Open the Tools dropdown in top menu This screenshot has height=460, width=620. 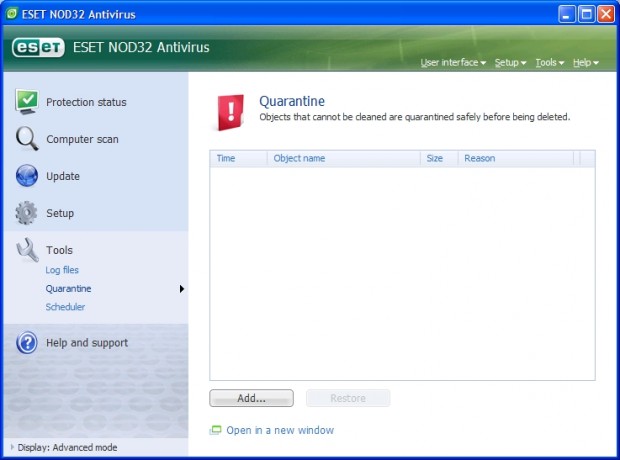tap(550, 62)
